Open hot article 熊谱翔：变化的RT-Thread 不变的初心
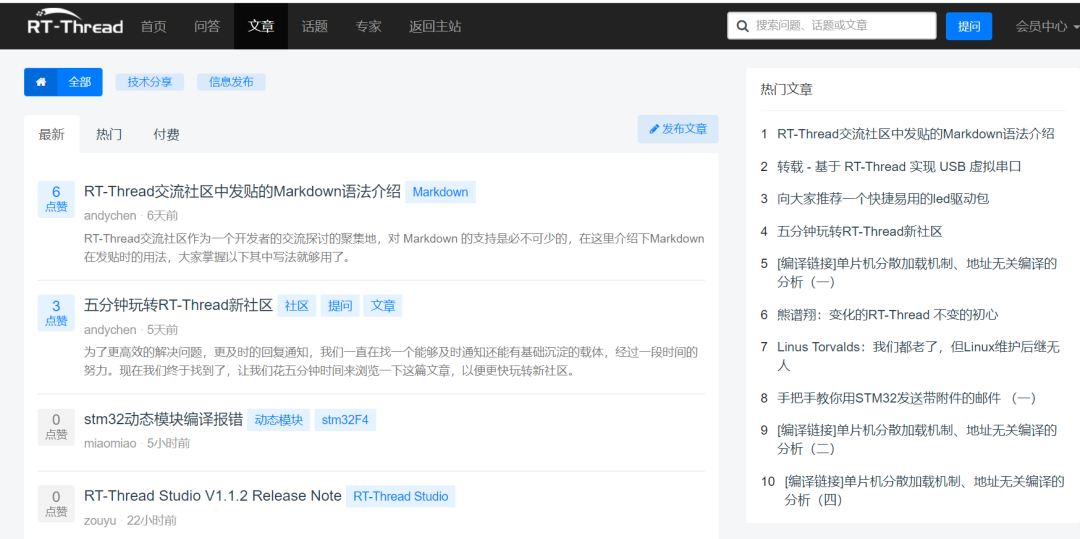The image size is (1080, 539). [x=887, y=315]
